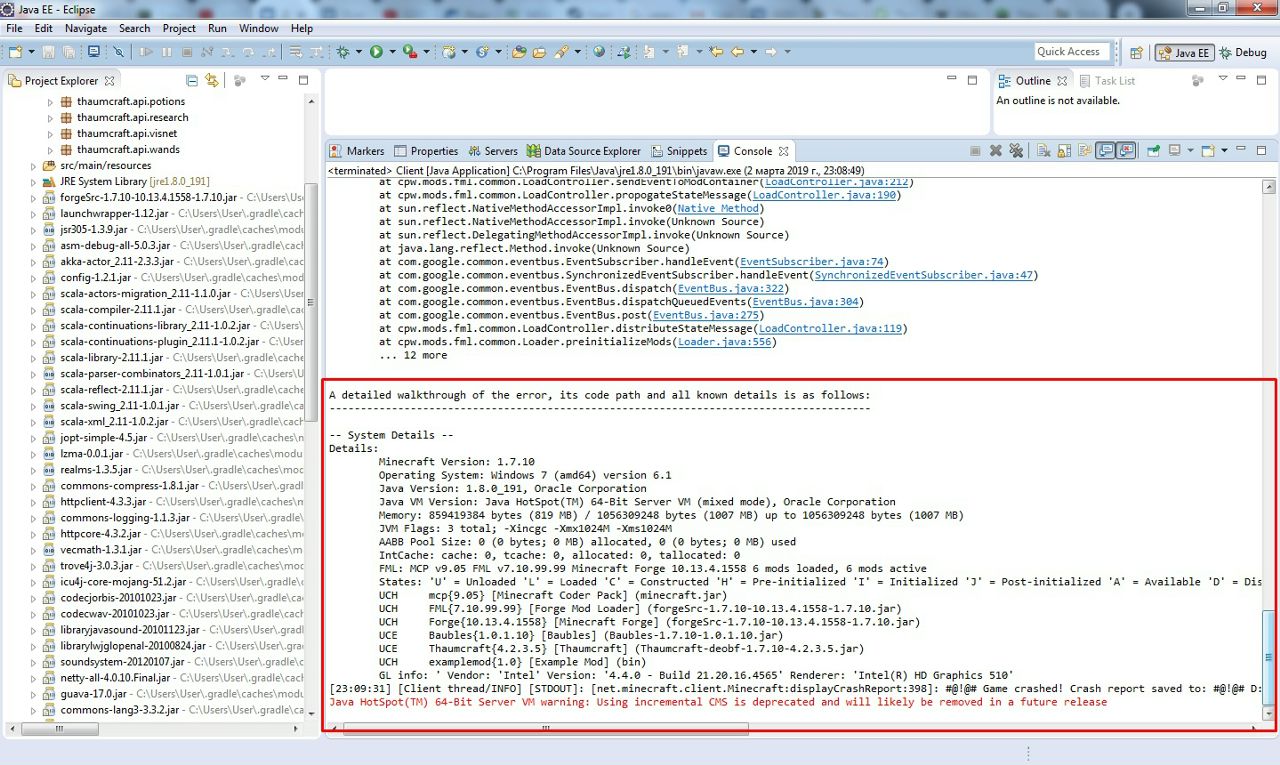The width and height of the screenshot is (1280, 765).
Task: Switch to the Debug perspective
Action: pos(1243,52)
